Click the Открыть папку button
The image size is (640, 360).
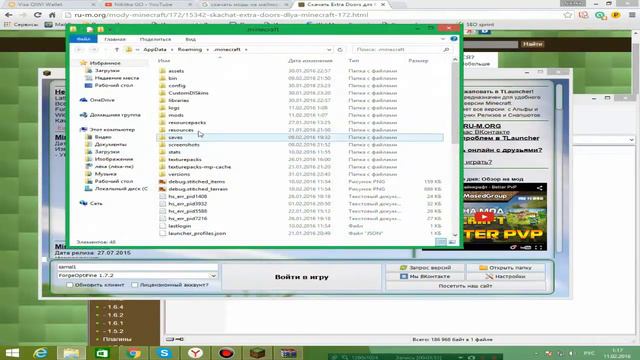coord(506,267)
